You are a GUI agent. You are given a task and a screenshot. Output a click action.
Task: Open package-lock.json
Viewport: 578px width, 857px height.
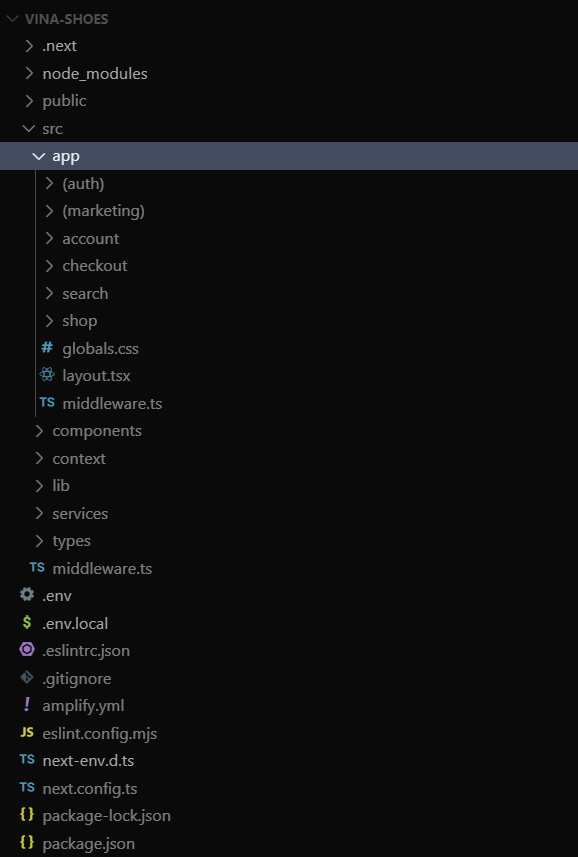pos(105,815)
